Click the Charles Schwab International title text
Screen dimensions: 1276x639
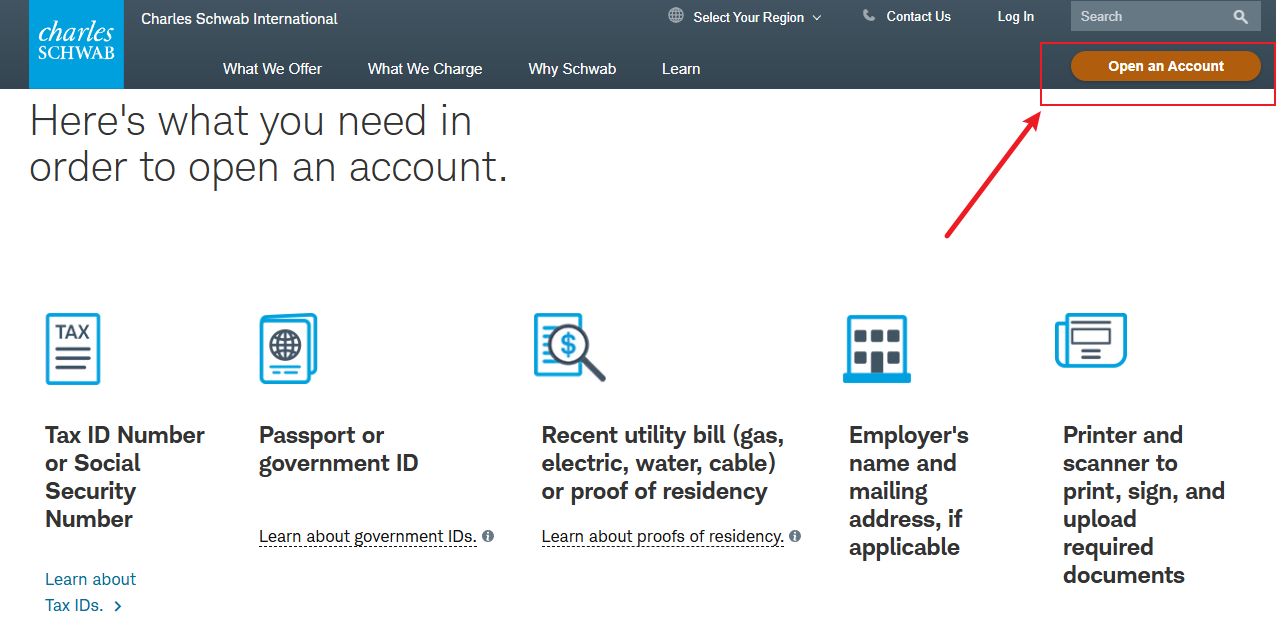click(239, 19)
